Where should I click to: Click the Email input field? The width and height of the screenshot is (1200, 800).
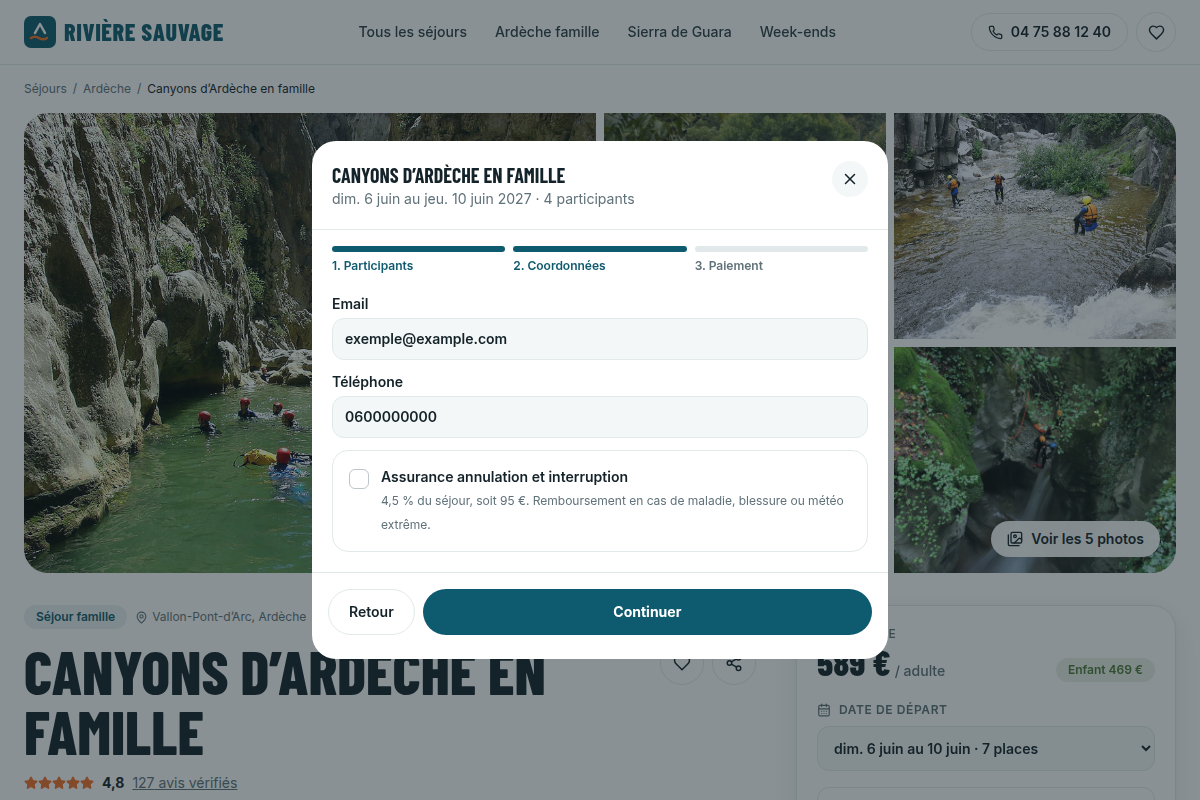pyautogui.click(x=600, y=339)
